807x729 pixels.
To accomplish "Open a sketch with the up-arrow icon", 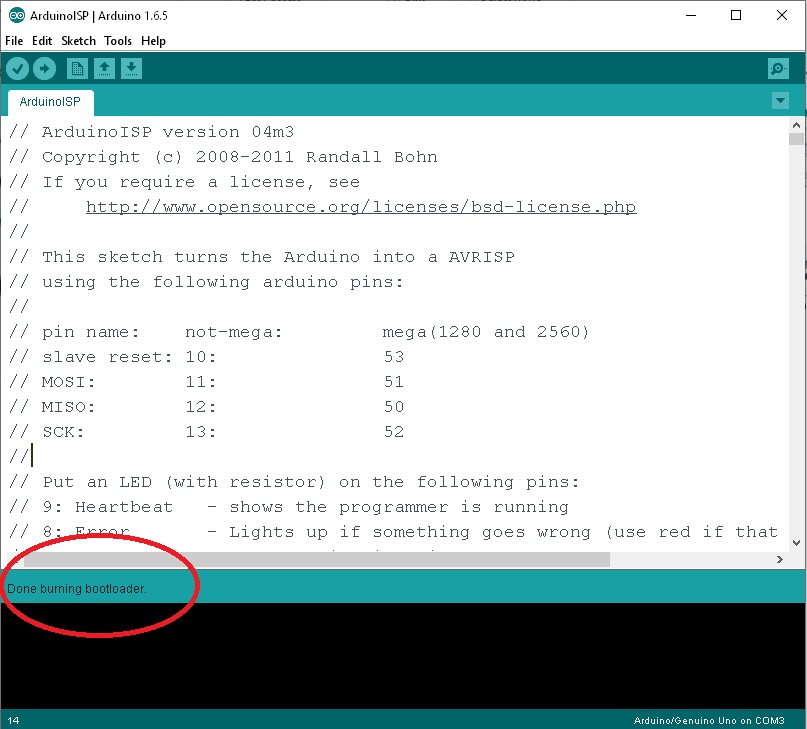I will tap(104, 68).
